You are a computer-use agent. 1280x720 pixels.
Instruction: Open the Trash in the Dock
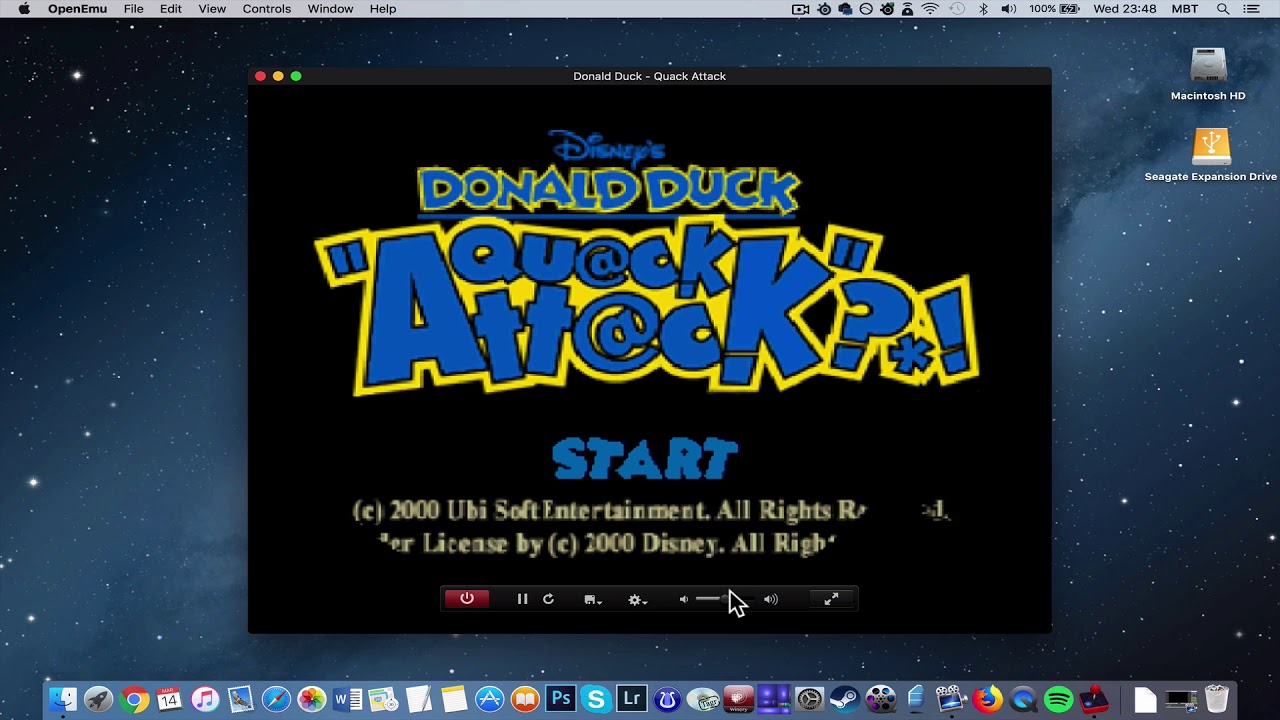[x=1217, y=699]
